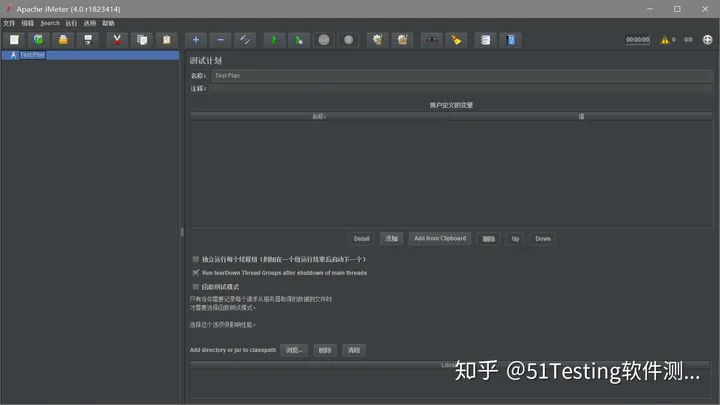Click the elapsed time display 00:00:00
720x405 pixels.
[x=637, y=40]
